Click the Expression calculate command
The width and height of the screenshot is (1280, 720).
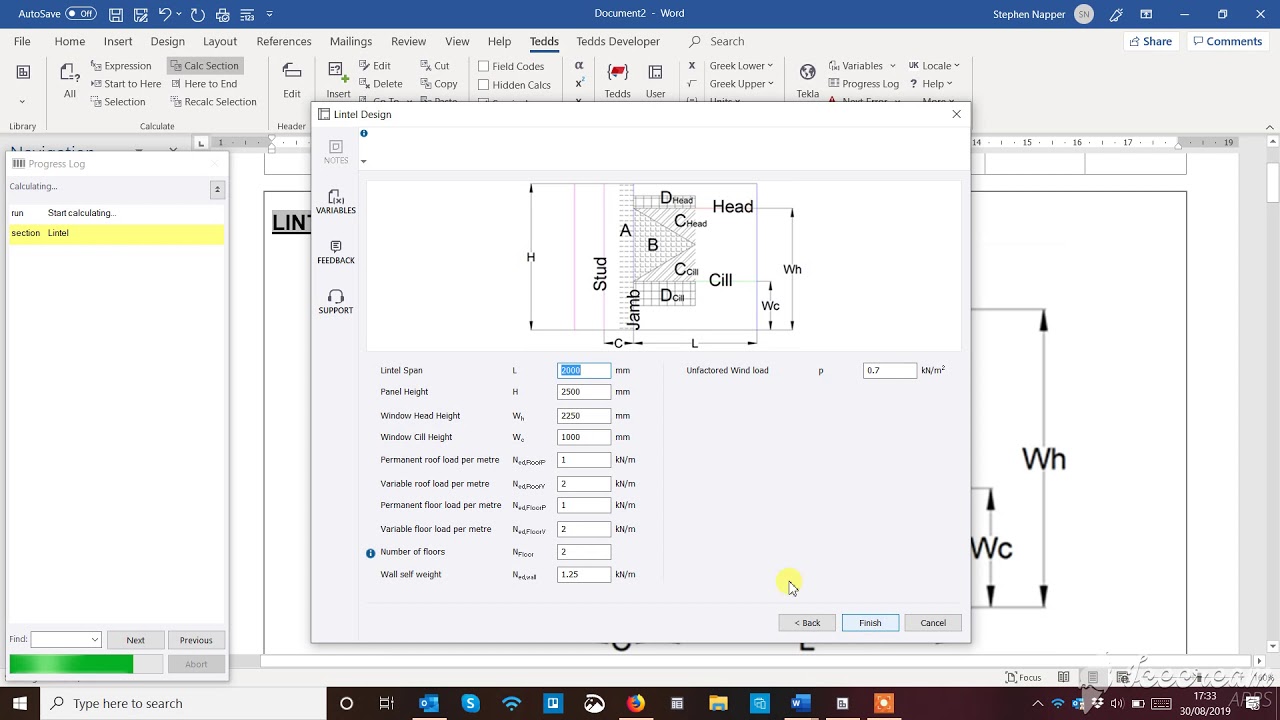click(x=120, y=66)
